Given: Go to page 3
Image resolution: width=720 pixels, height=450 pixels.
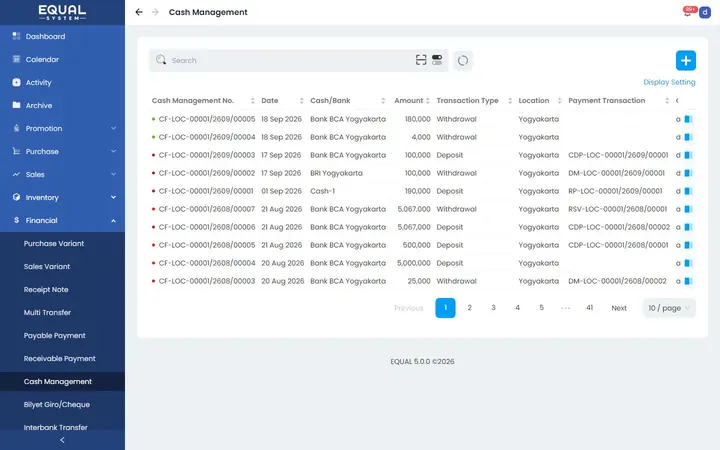Looking at the screenshot, I should [x=494, y=308].
